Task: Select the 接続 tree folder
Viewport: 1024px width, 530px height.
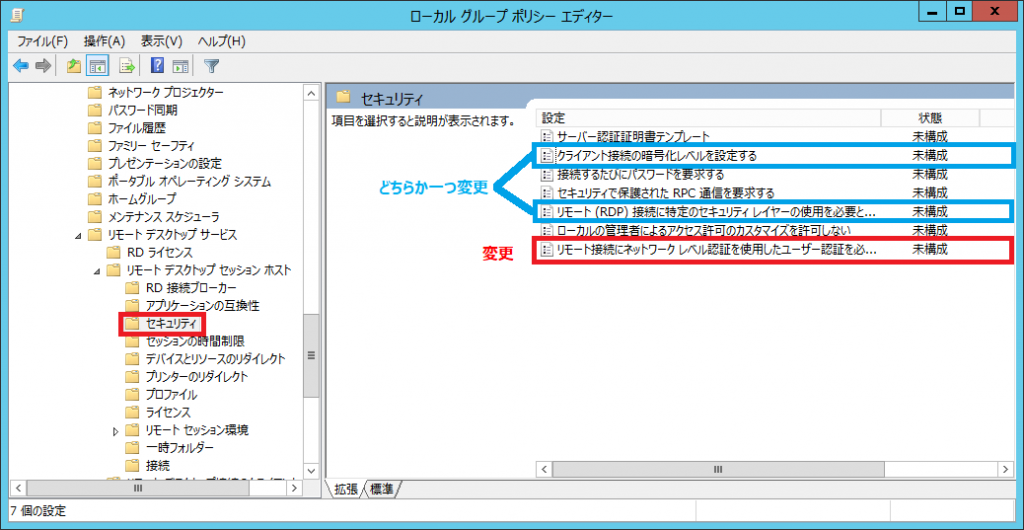Action: tap(158, 465)
